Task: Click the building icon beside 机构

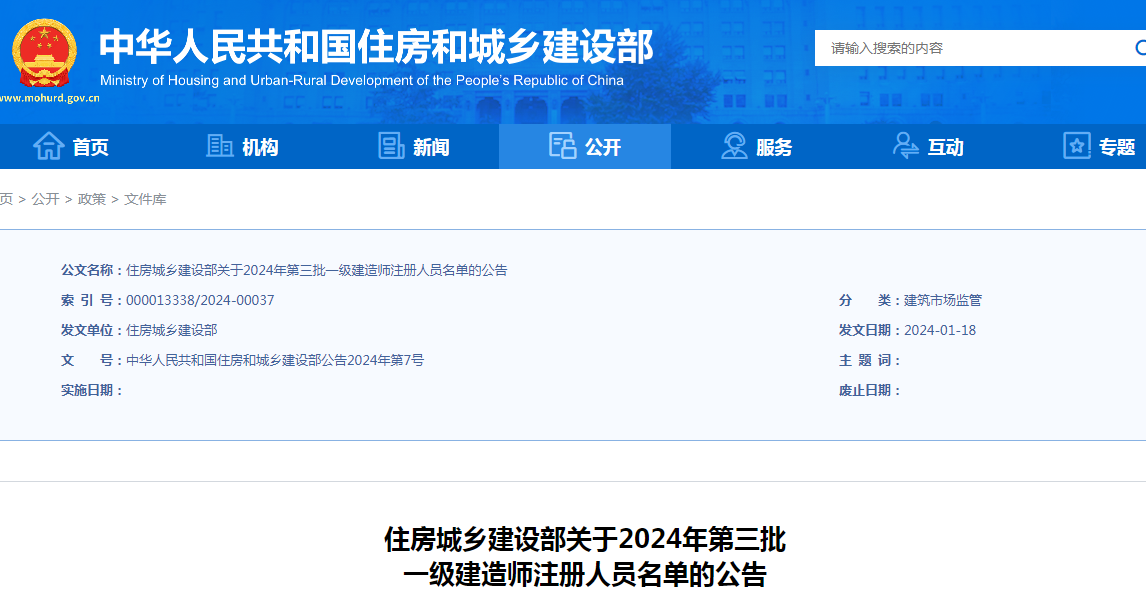Action: 220,146
